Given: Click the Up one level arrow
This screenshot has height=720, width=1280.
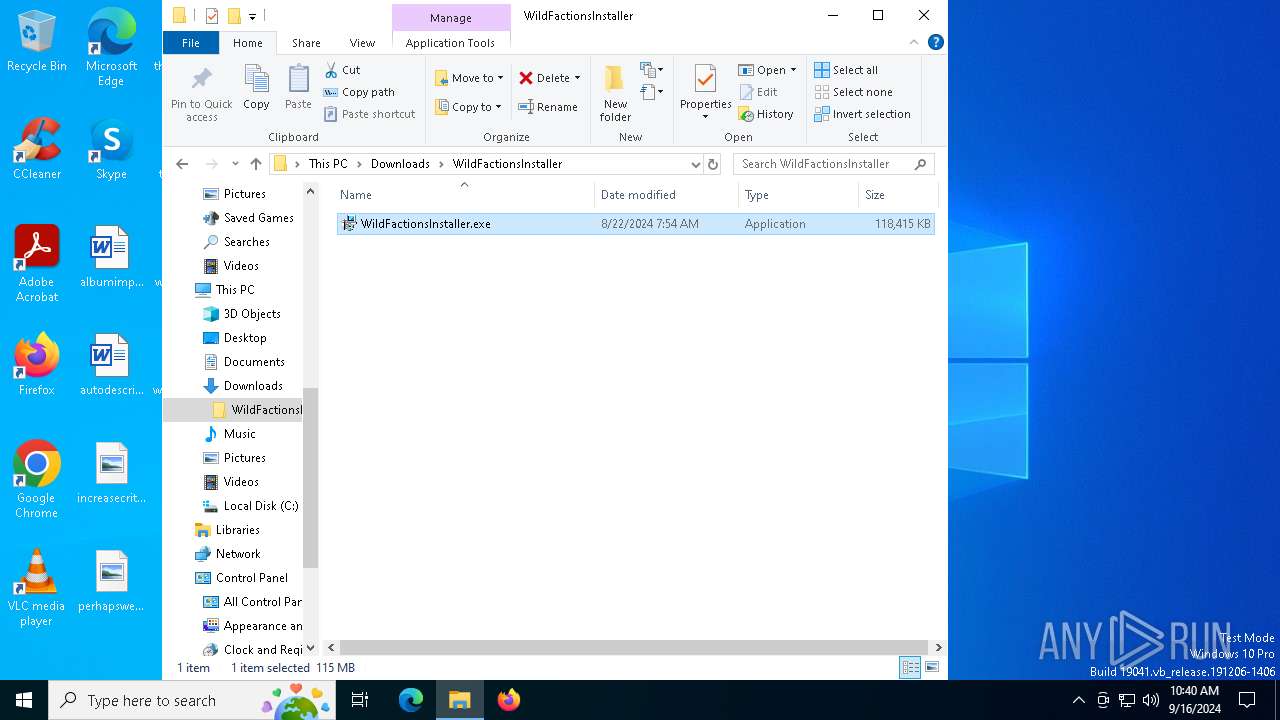Looking at the screenshot, I should coord(256,164).
